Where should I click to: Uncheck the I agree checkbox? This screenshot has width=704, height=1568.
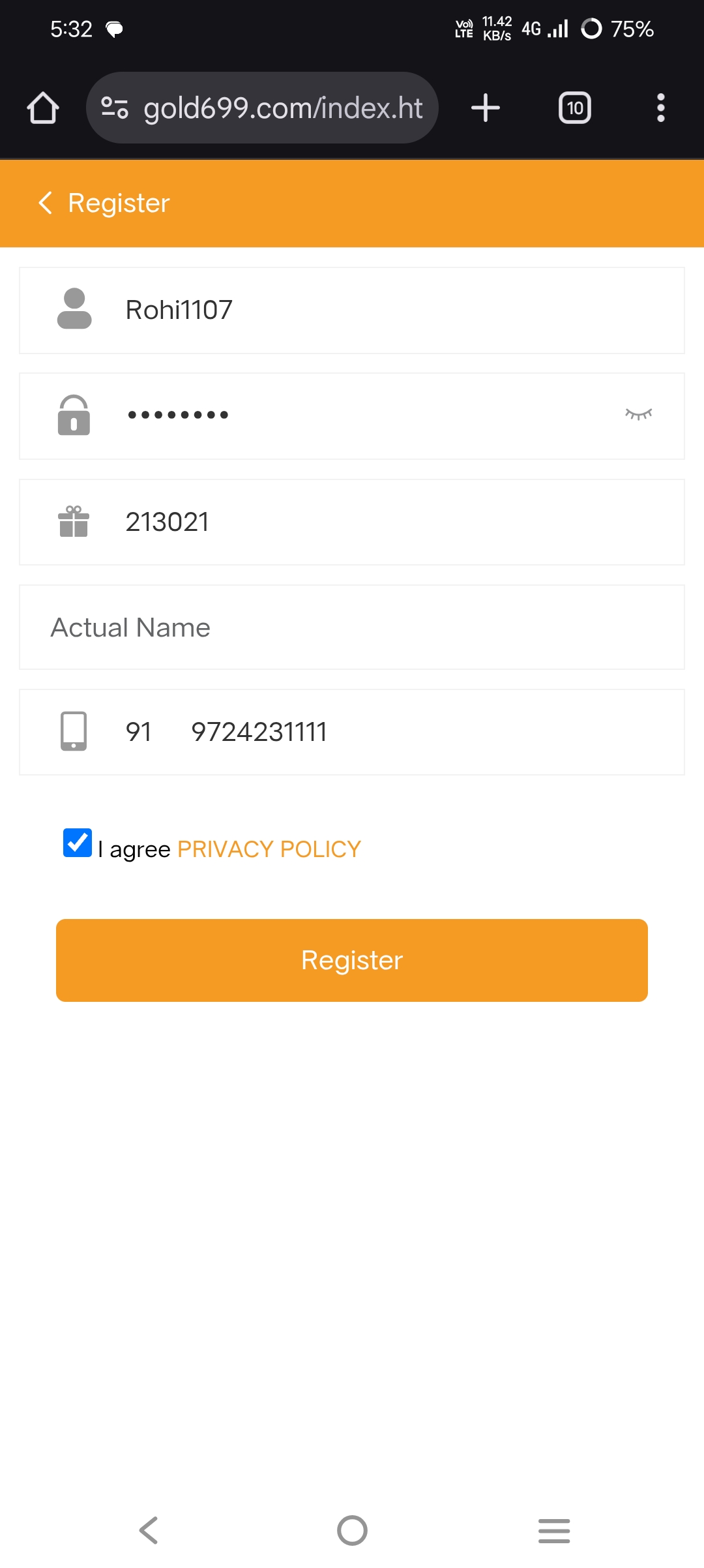click(78, 843)
